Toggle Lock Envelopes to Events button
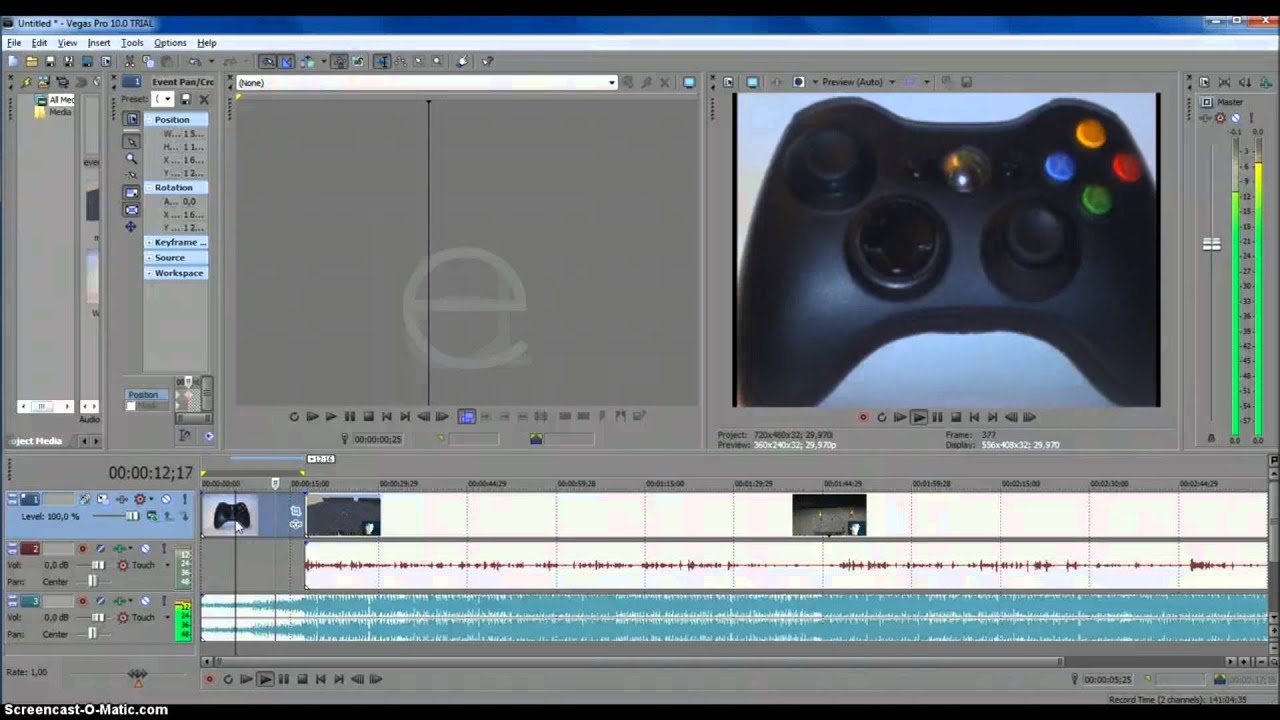Image resolution: width=1280 pixels, height=720 pixels. [x=339, y=62]
